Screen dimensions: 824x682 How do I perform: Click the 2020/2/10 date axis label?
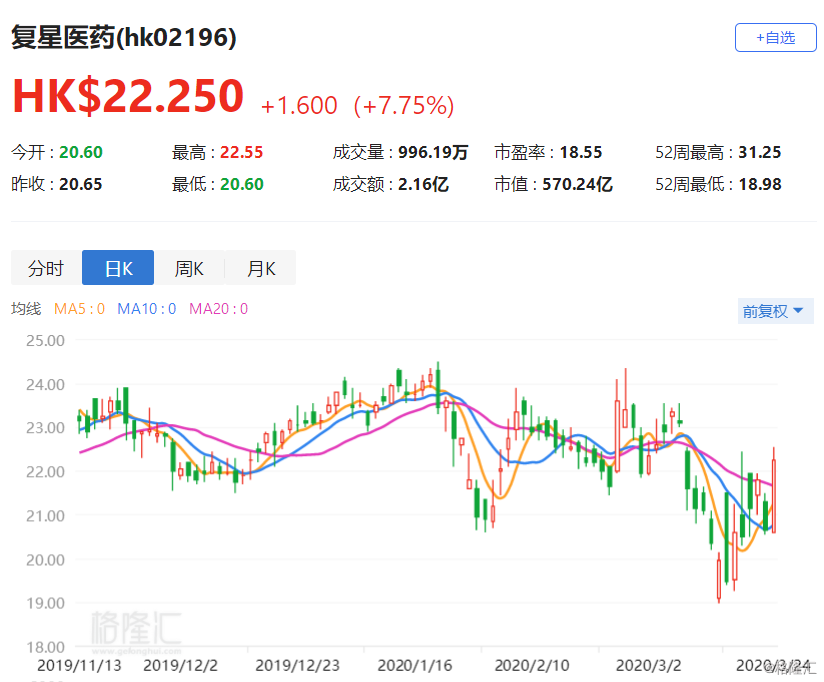pyautogui.click(x=532, y=666)
